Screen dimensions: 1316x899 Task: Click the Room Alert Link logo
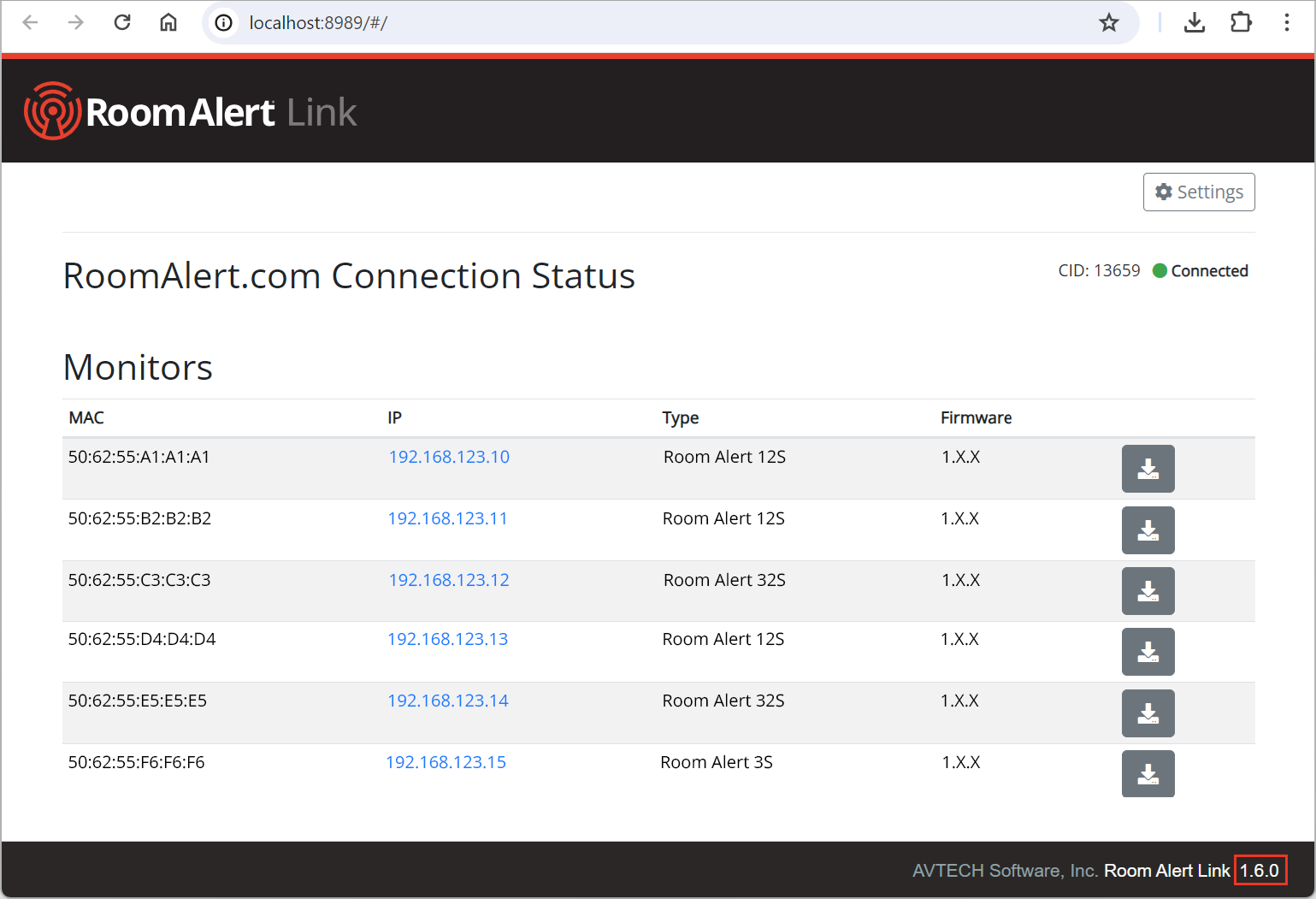(x=191, y=112)
